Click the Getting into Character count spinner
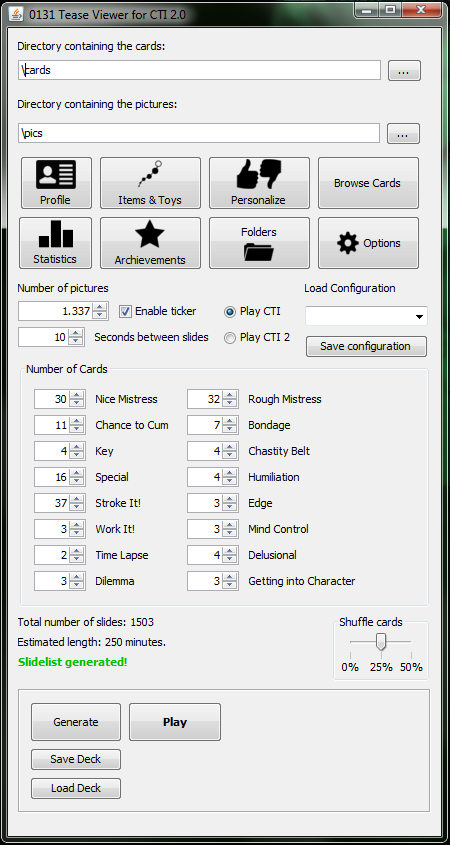Screen dimensions: 450x845 [x=213, y=581]
